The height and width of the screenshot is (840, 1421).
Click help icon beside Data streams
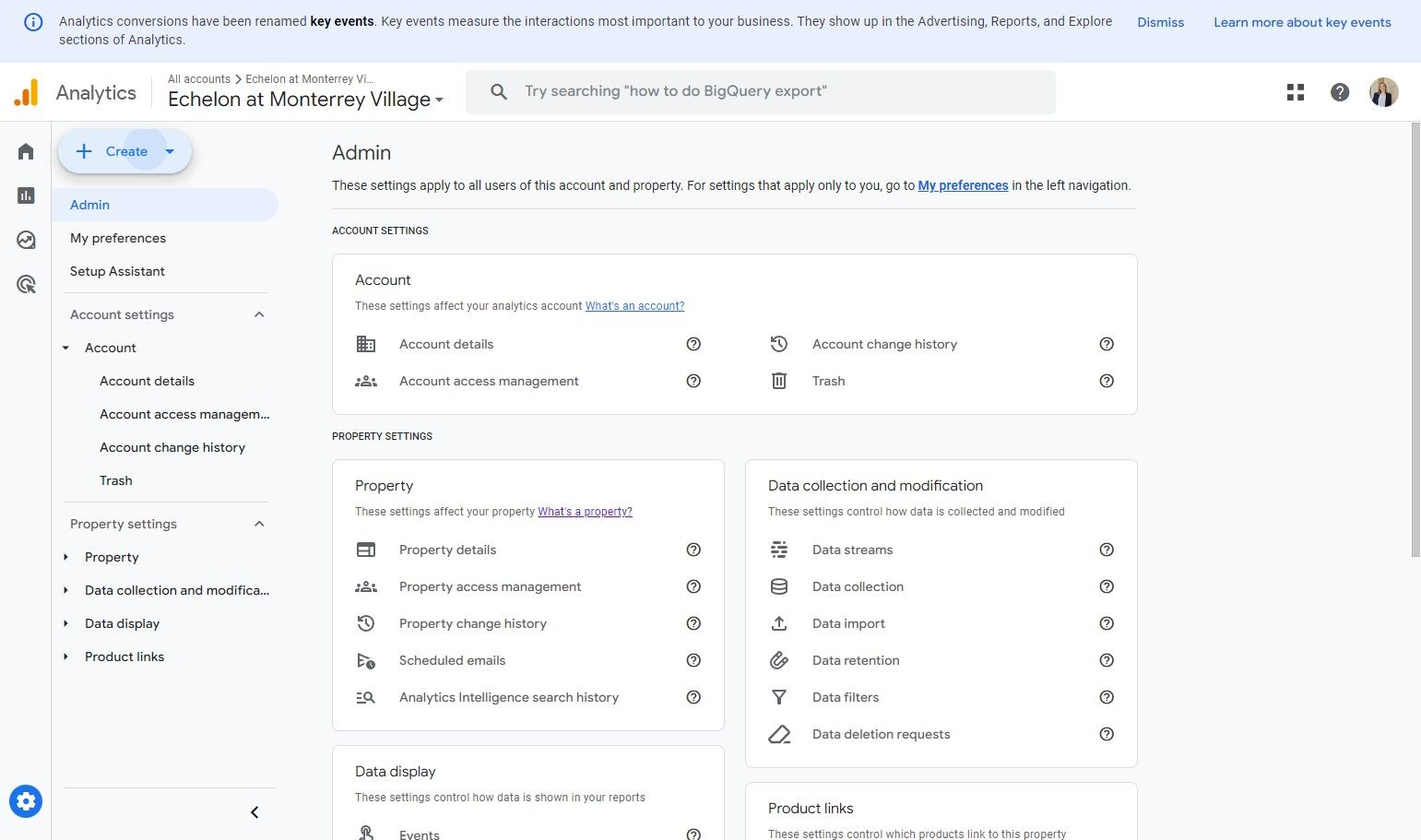pos(1107,550)
